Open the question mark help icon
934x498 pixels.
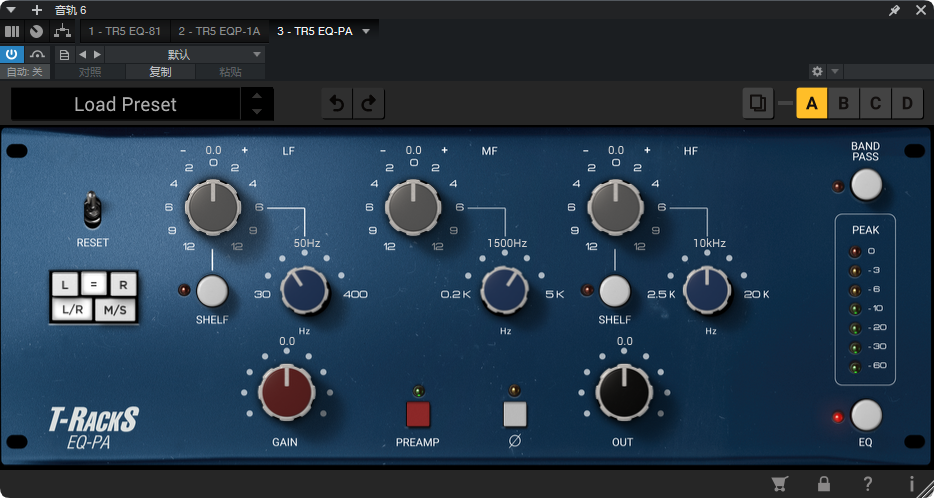pyautogui.click(x=868, y=483)
